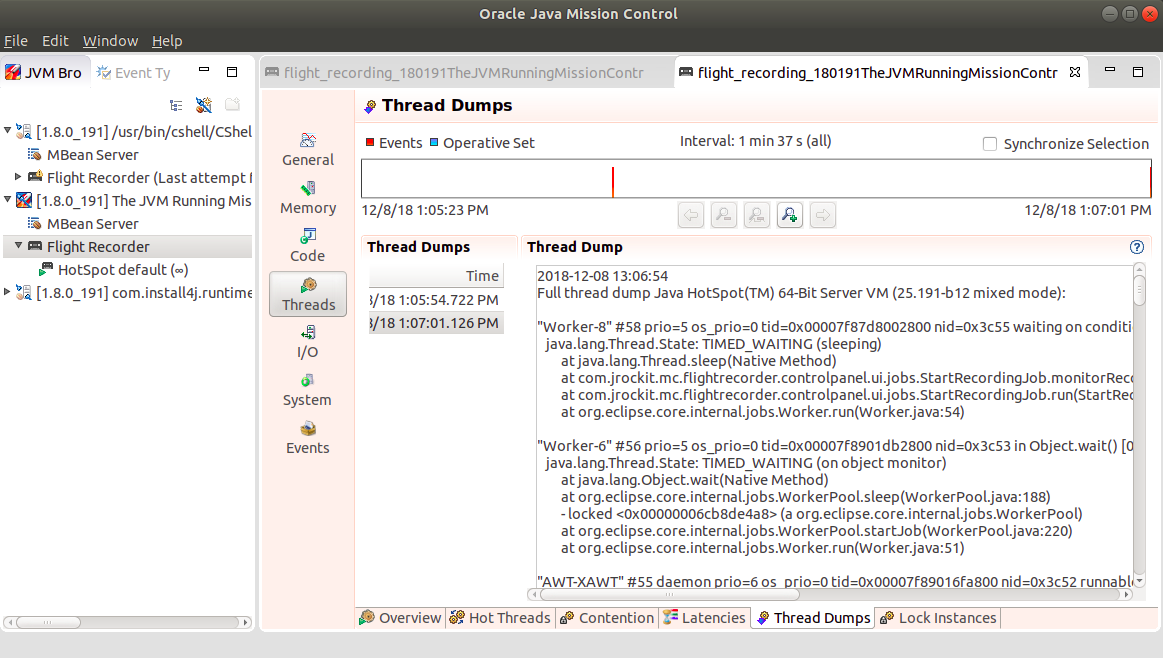This screenshot has width=1163, height=658.
Task: Zoom in the time range
Action: pos(790,215)
